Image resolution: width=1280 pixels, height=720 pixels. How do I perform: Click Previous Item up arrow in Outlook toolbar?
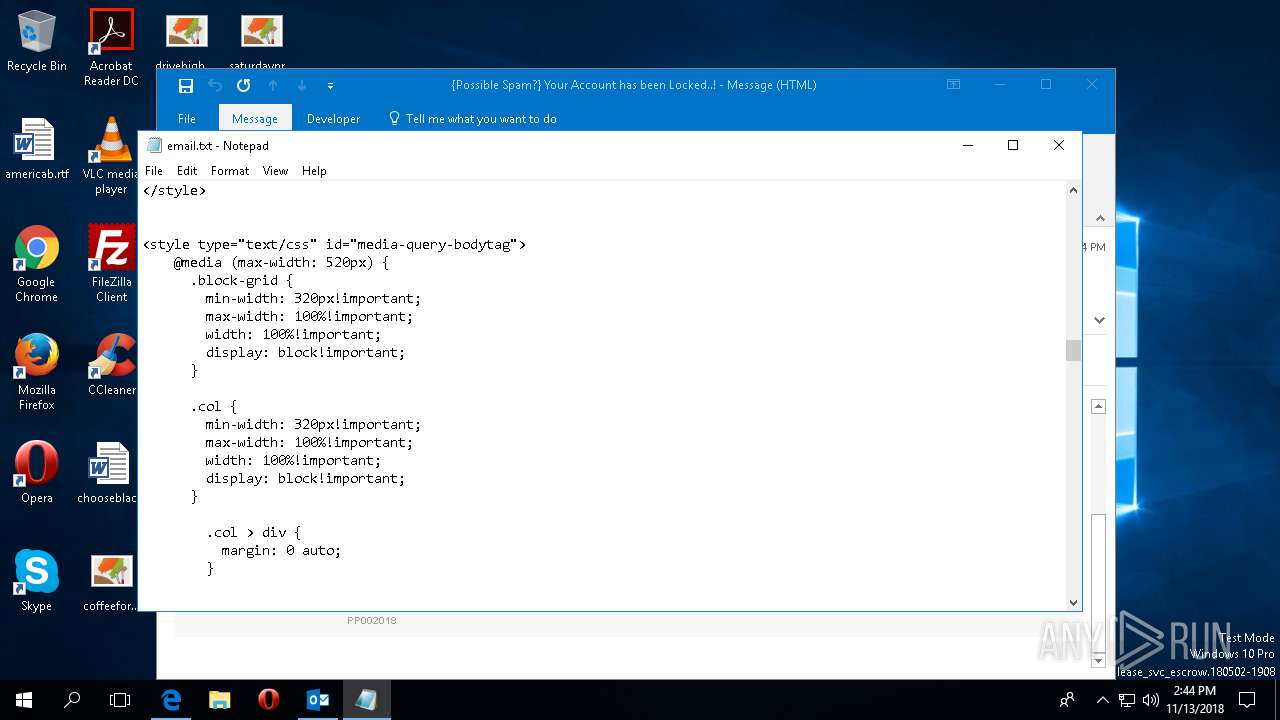point(272,86)
